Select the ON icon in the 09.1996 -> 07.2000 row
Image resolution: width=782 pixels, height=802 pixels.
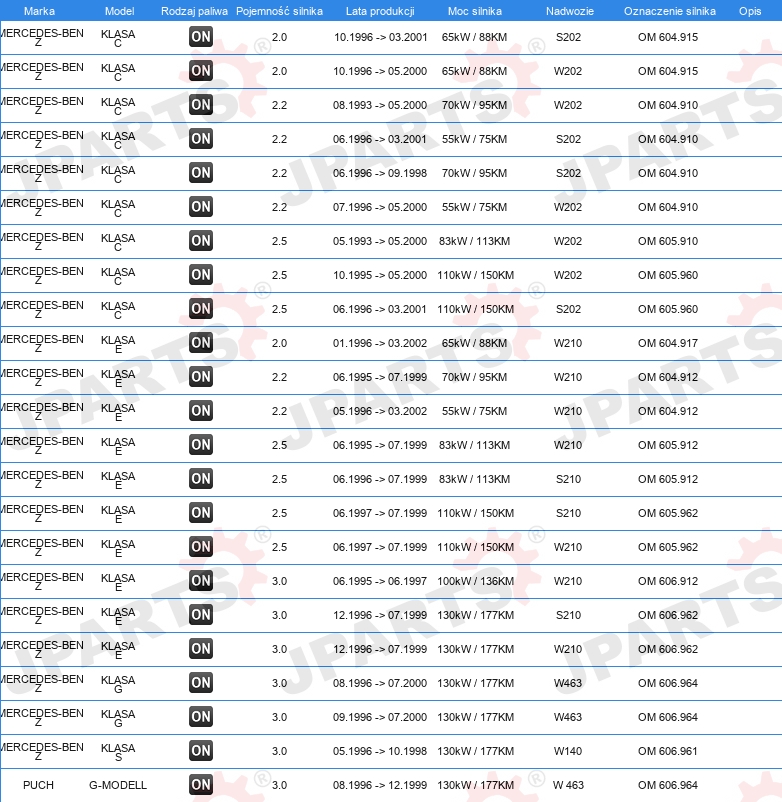pyautogui.click(x=200, y=717)
